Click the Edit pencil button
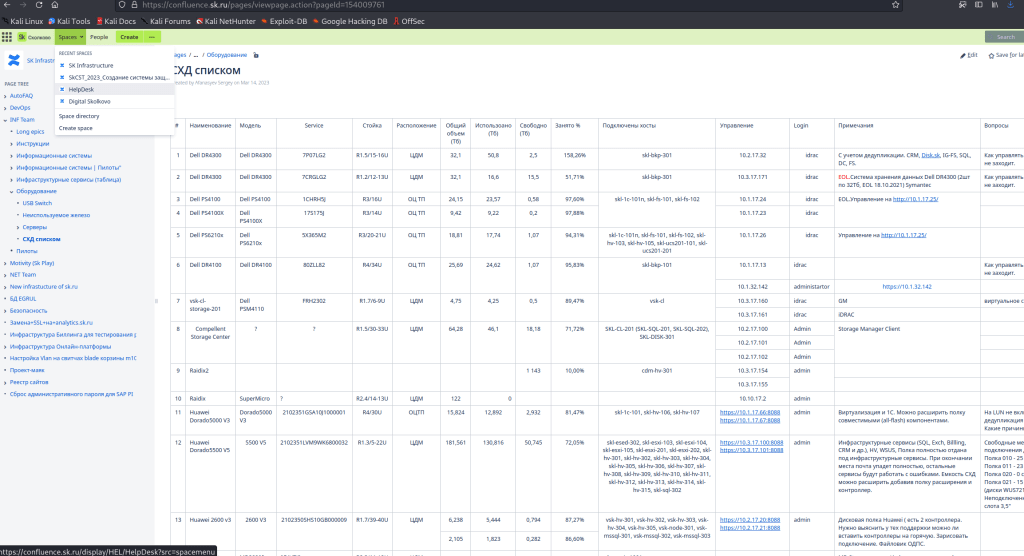The width and height of the screenshot is (1024, 556). coord(968,55)
